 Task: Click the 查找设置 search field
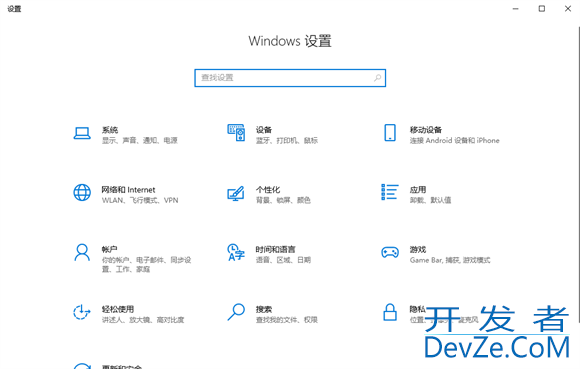[x=290, y=78]
